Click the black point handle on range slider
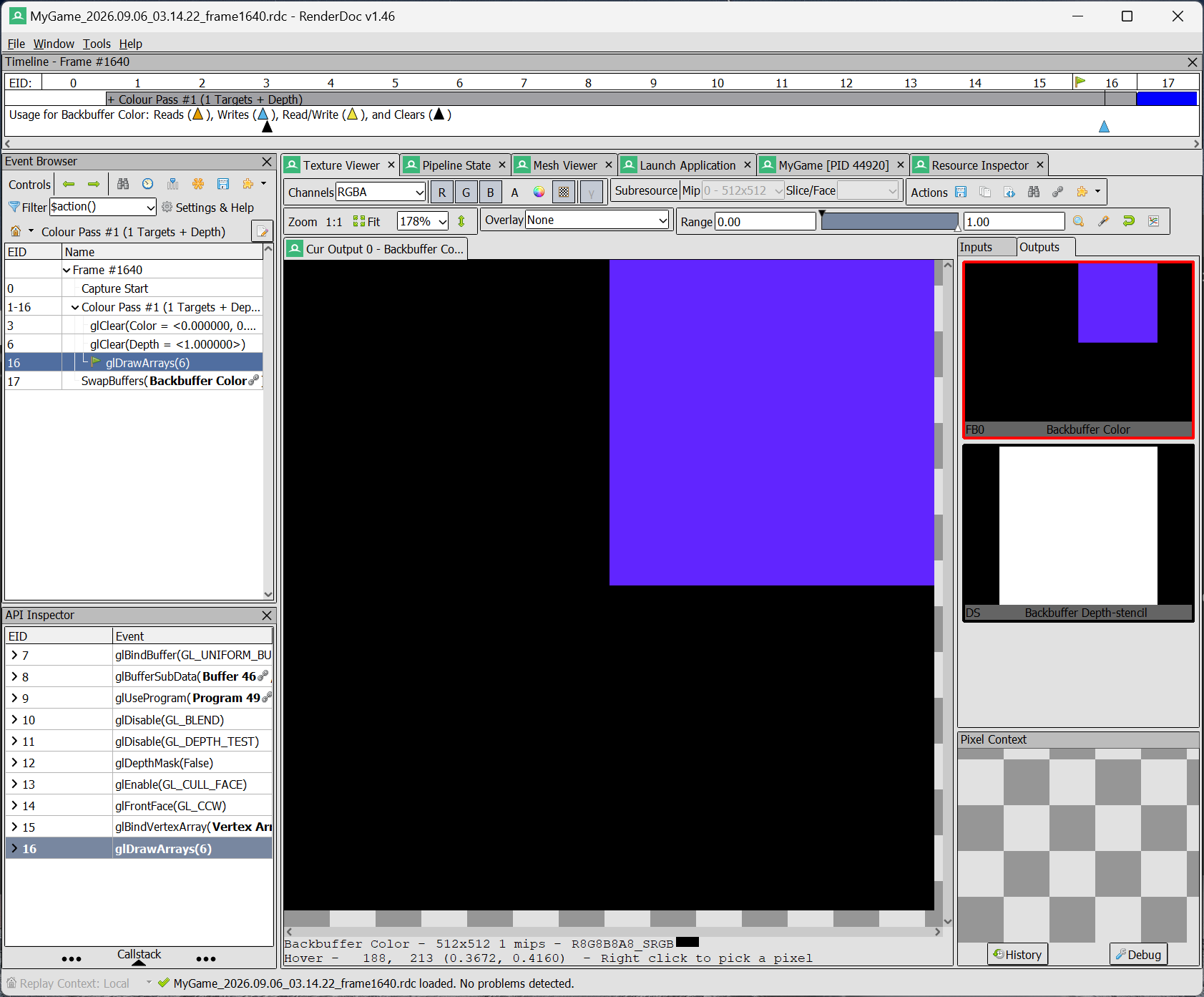The height and width of the screenshot is (997, 1204). tap(823, 213)
